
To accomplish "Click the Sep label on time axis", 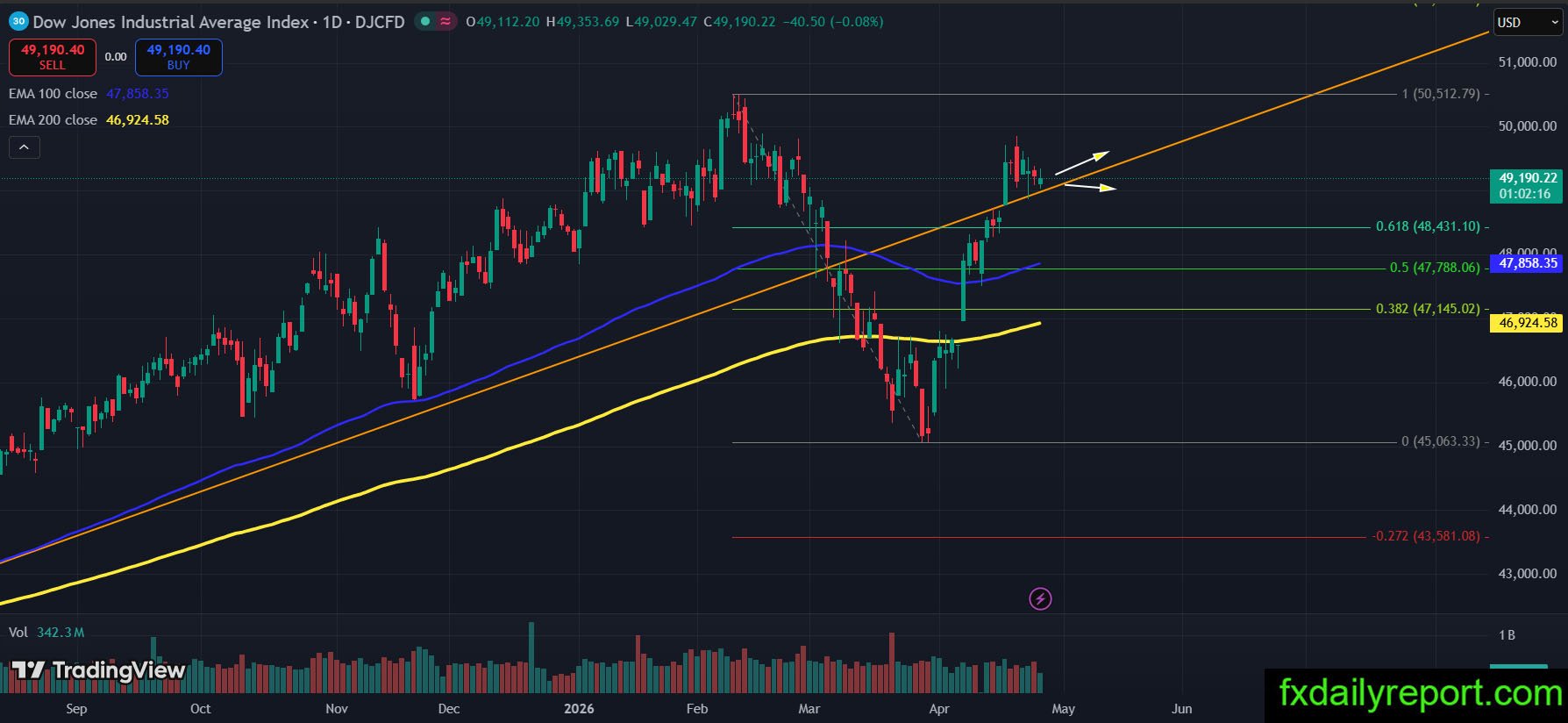I will 76,709.
